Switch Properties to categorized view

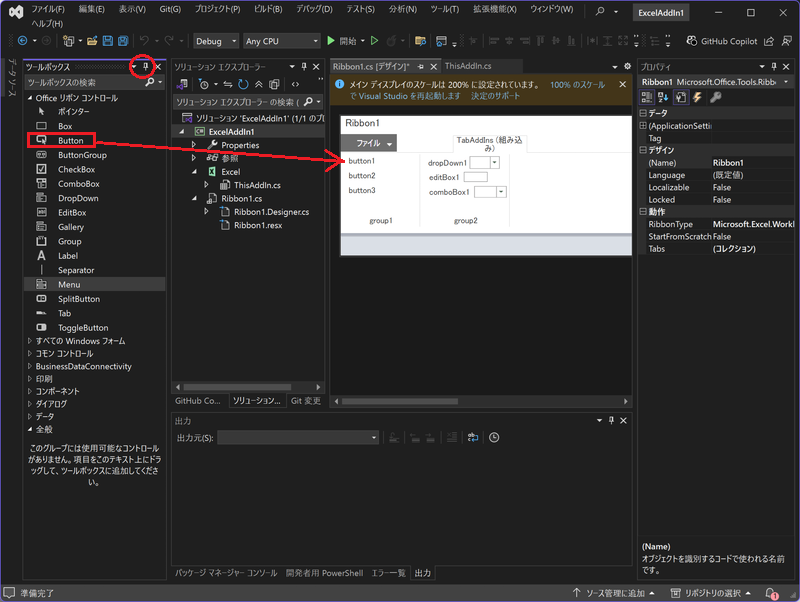tap(647, 97)
